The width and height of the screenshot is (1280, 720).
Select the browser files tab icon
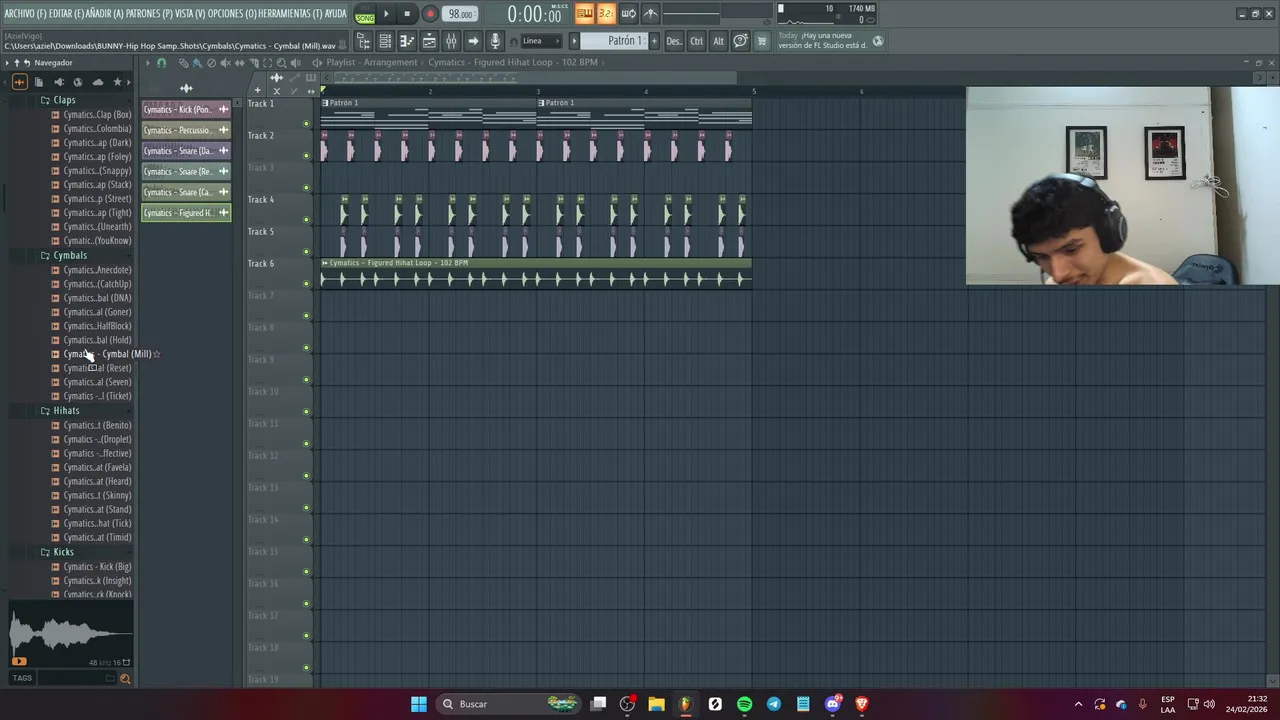coord(38,82)
